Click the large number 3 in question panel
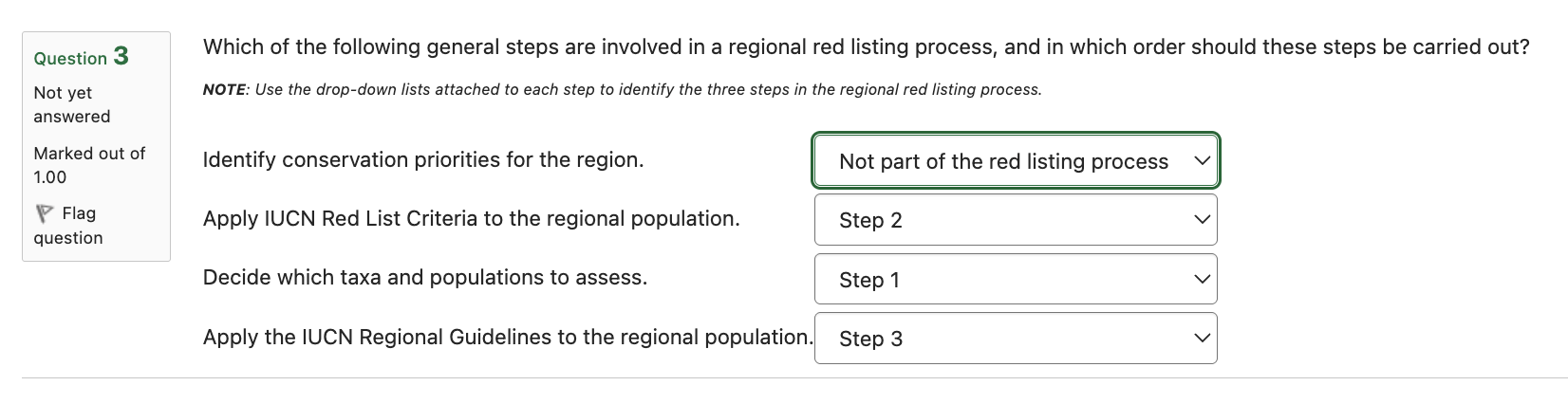Screen dimensions: 1568x404 click(x=121, y=56)
